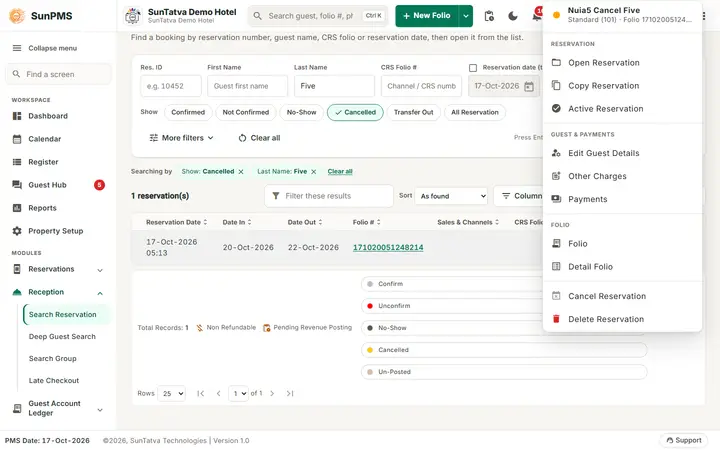The height and width of the screenshot is (450, 720).
Task: Open Property Setup gear item
Action: tap(58, 231)
